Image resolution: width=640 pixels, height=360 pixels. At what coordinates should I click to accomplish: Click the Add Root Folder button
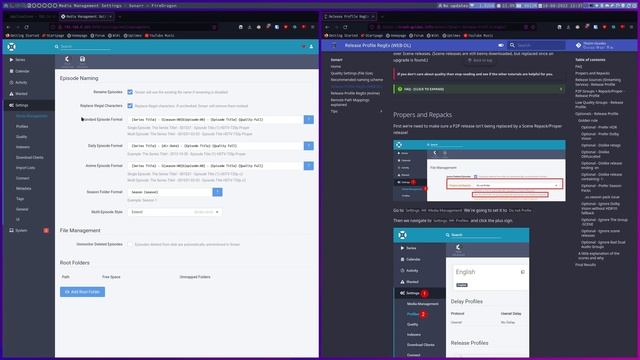coord(82,292)
